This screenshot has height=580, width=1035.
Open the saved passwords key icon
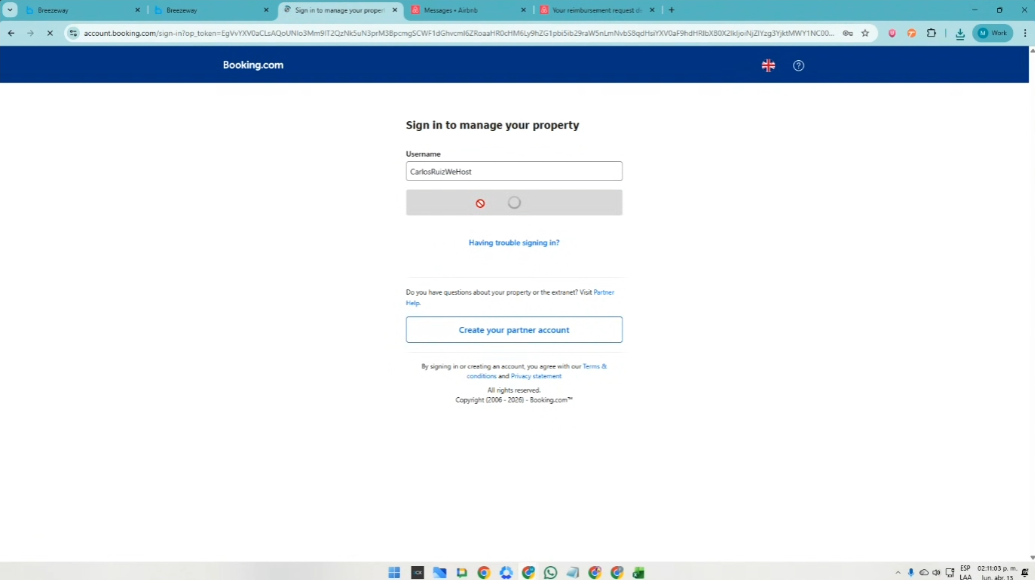pos(848,33)
